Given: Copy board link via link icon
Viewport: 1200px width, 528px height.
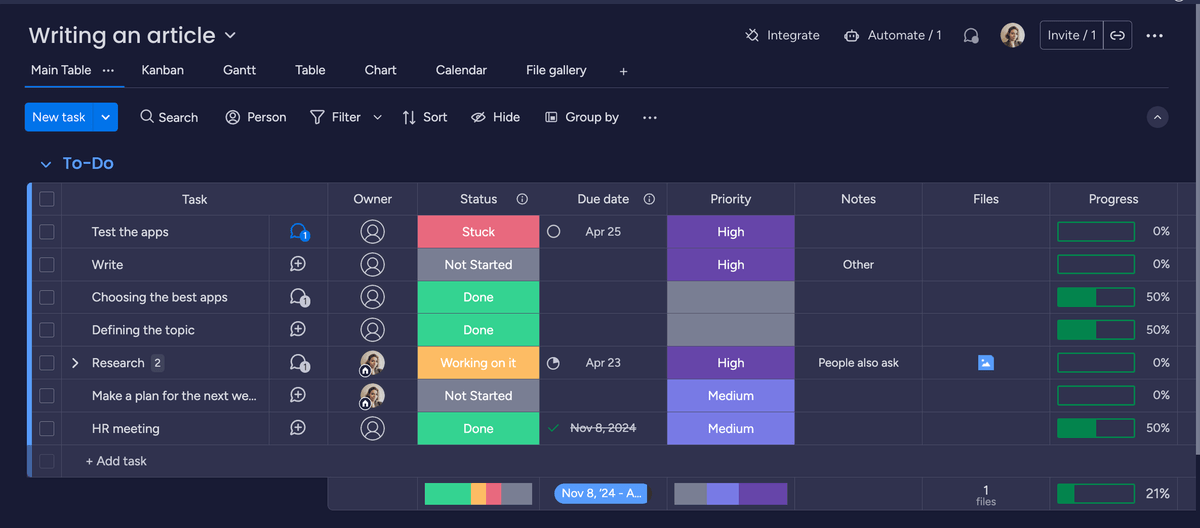Looking at the screenshot, I should 1118,36.
